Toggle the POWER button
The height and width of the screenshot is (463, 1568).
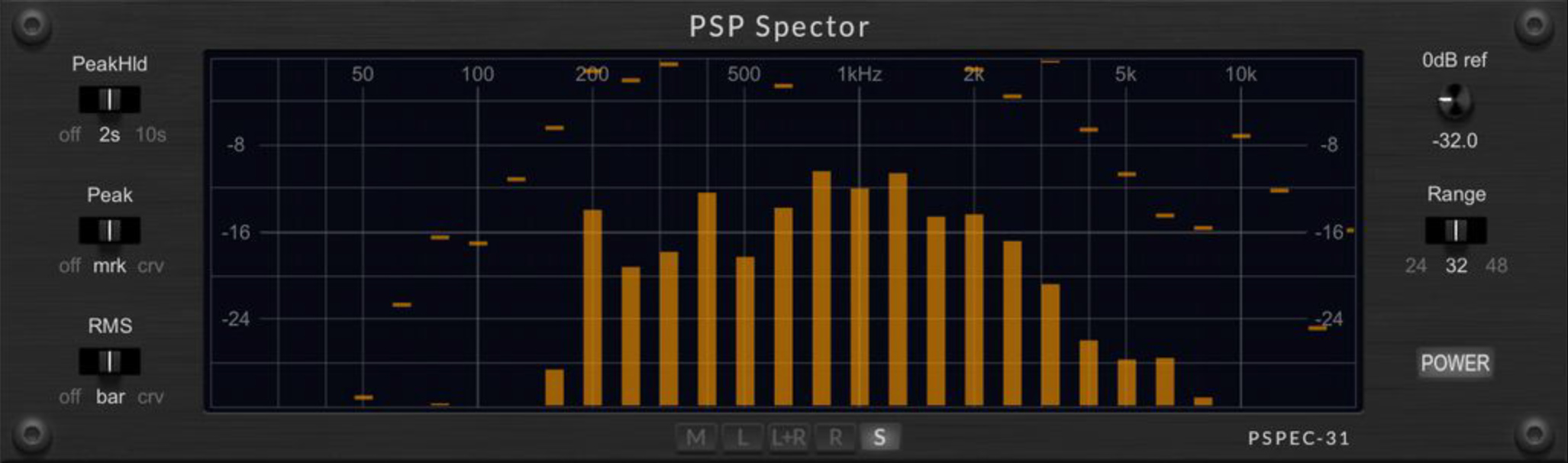(1455, 363)
